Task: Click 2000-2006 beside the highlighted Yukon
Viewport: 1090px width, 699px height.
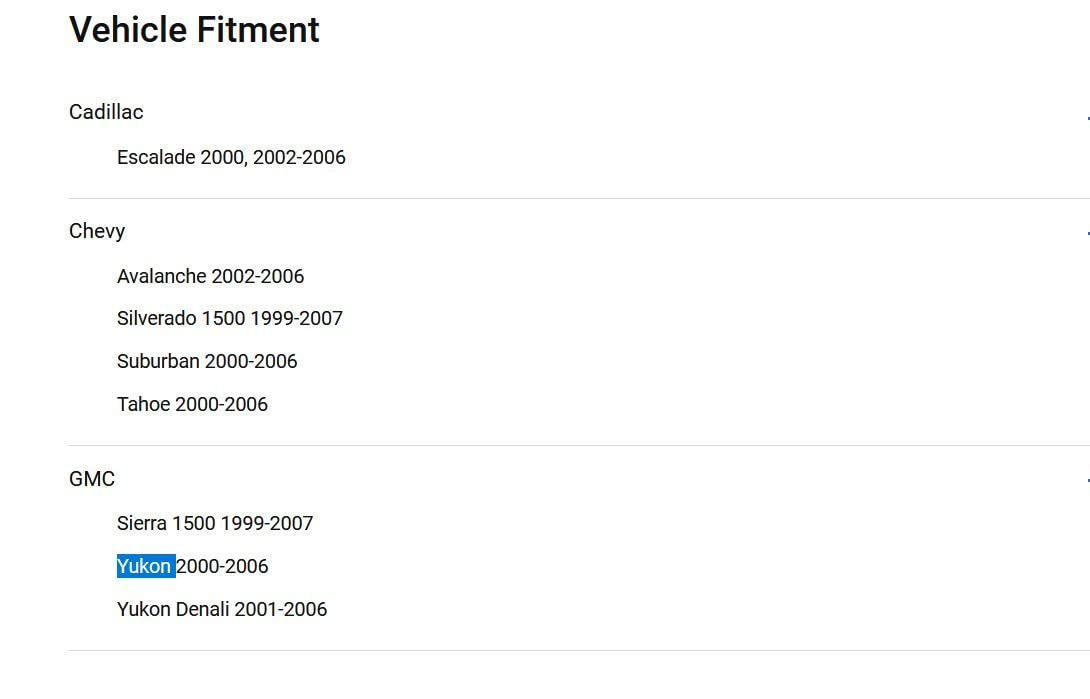Action: tap(223, 566)
